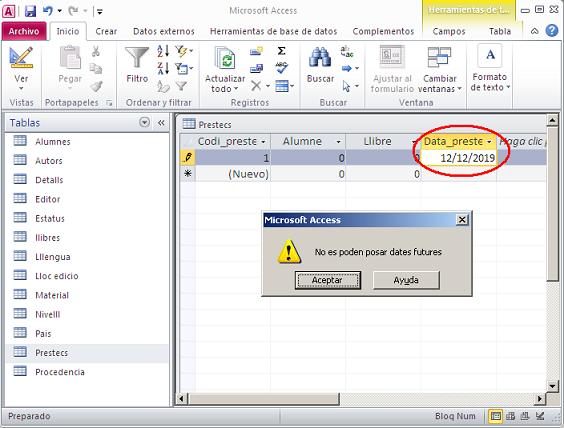Click the delete record X icon
The width and height of the screenshot is (564, 428).
[256, 86]
